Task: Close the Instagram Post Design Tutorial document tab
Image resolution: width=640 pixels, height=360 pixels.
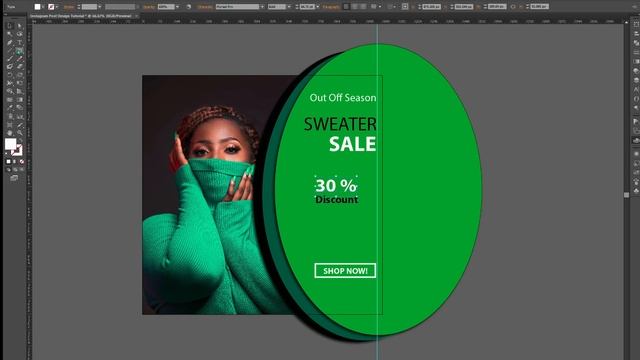Action: coord(137,16)
